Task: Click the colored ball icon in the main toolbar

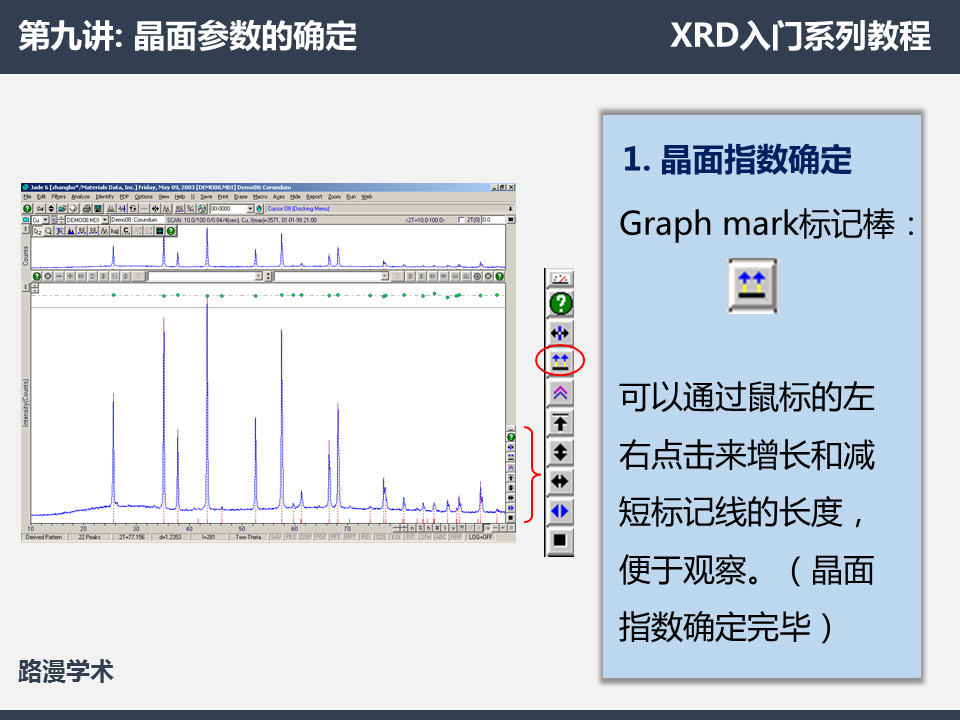Action: [202, 209]
